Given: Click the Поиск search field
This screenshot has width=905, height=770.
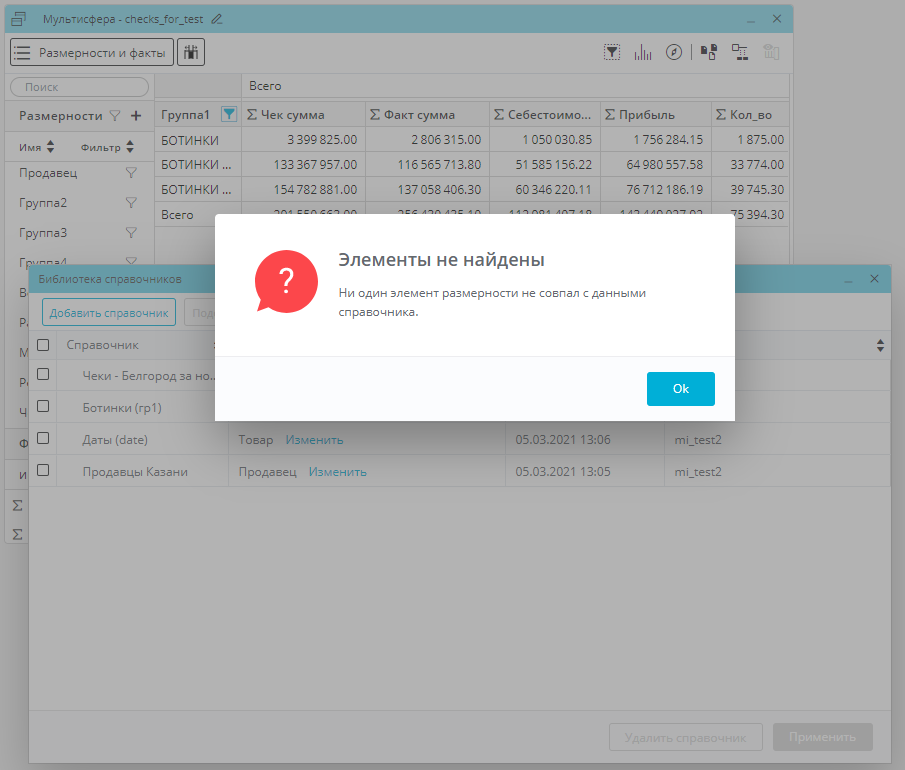Looking at the screenshot, I should coord(78,88).
